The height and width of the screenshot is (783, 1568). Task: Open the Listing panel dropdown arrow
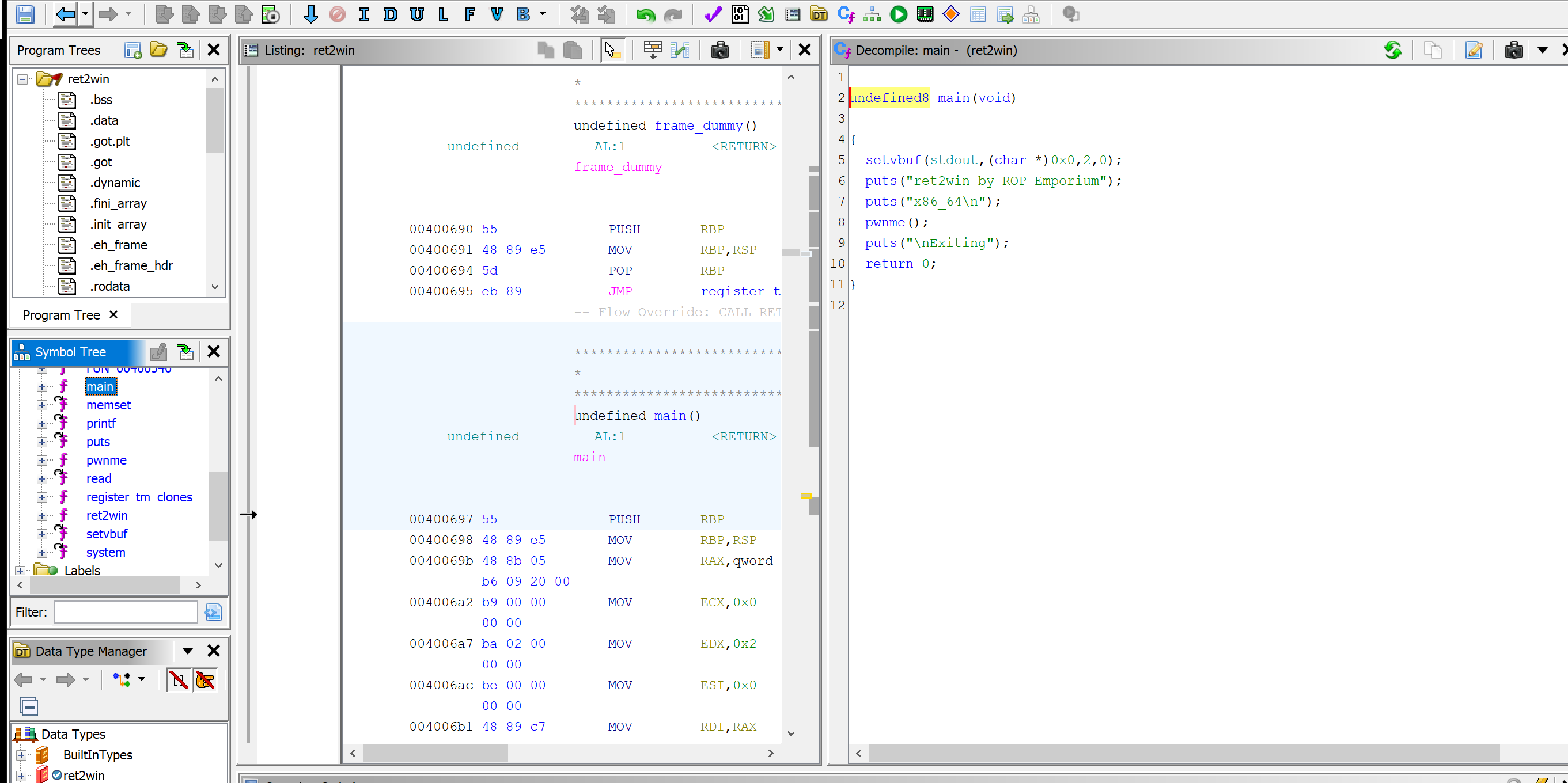780,50
